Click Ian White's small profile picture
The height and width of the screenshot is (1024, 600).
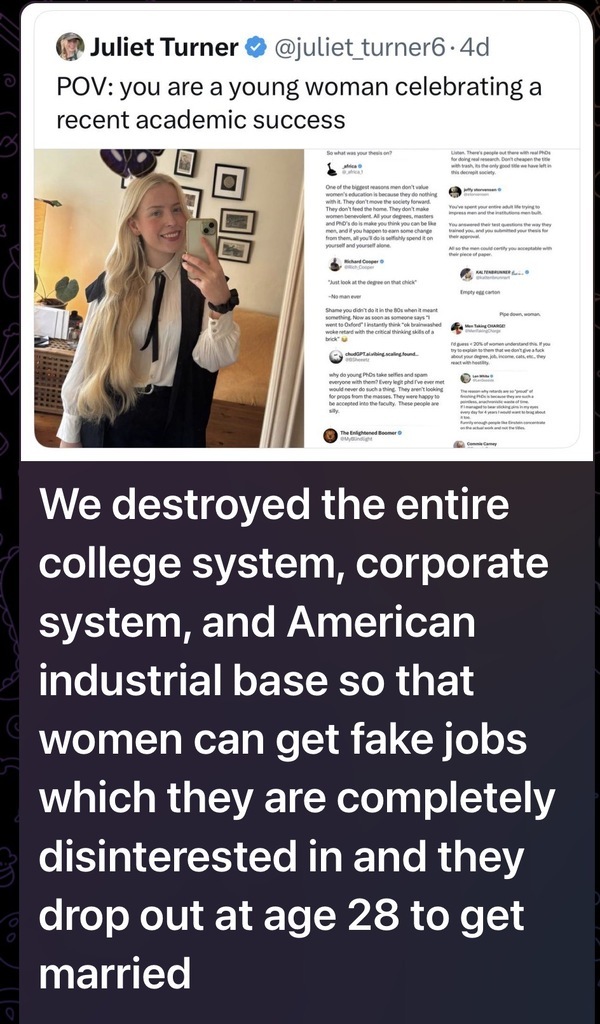pos(466,377)
